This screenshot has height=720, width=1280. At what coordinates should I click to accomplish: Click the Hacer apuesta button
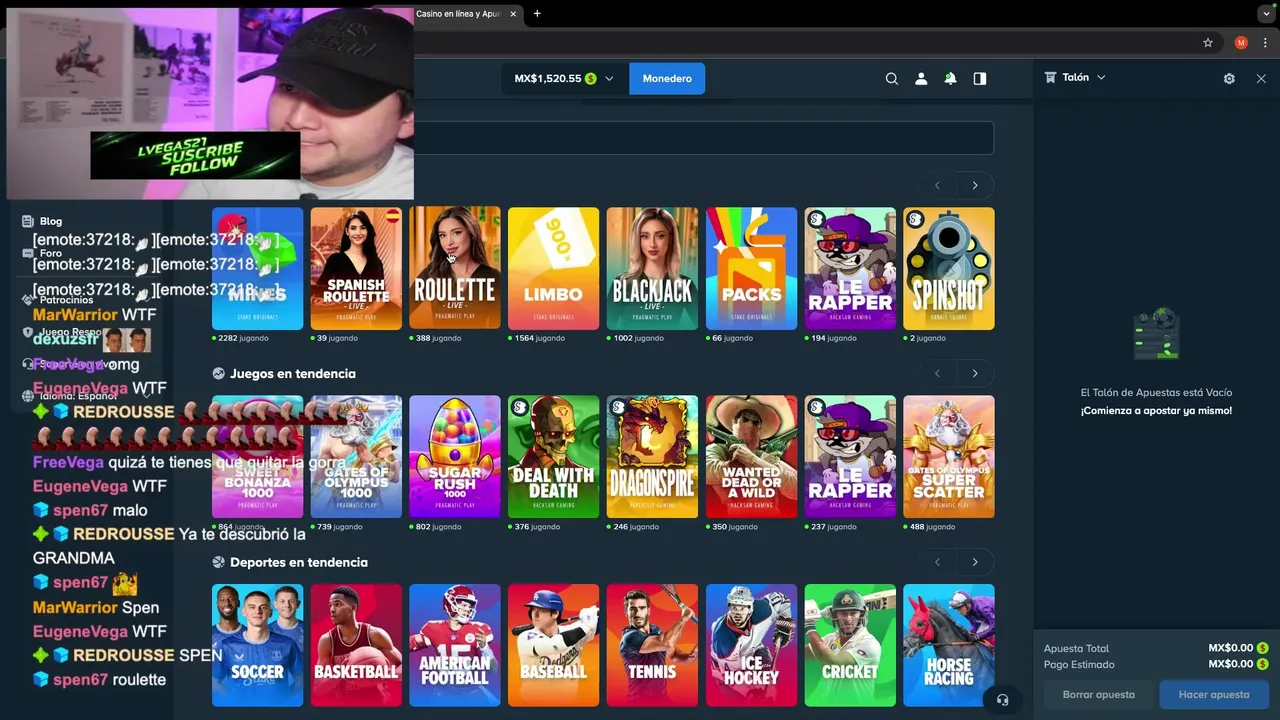1214,694
